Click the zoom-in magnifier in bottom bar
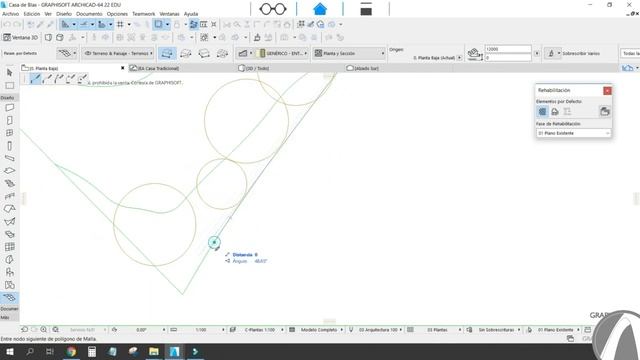 pyautogui.click(x=44, y=329)
